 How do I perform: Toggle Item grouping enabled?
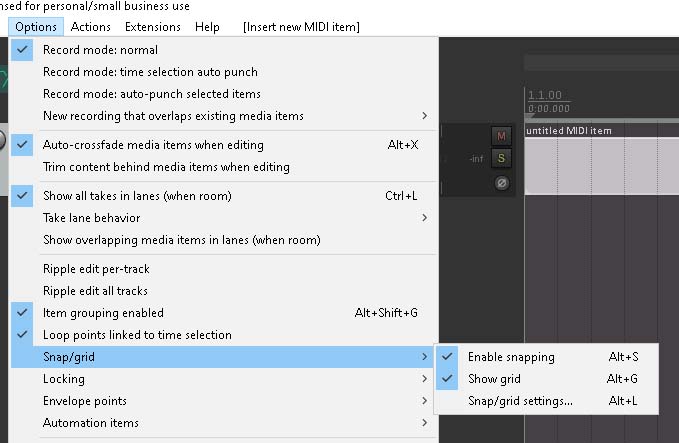pyautogui.click(x=222, y=313)
